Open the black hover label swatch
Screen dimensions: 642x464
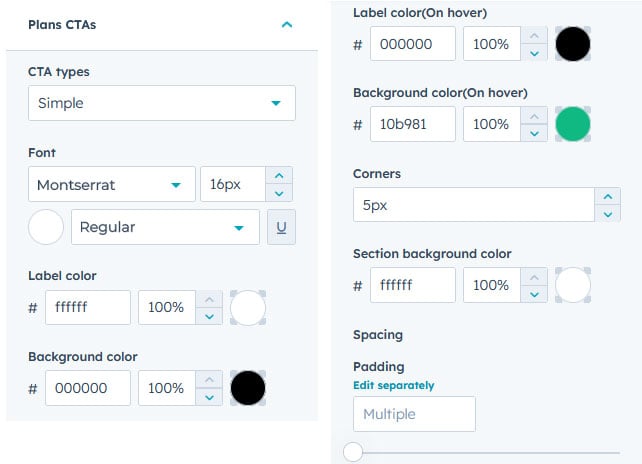[573, 44]
